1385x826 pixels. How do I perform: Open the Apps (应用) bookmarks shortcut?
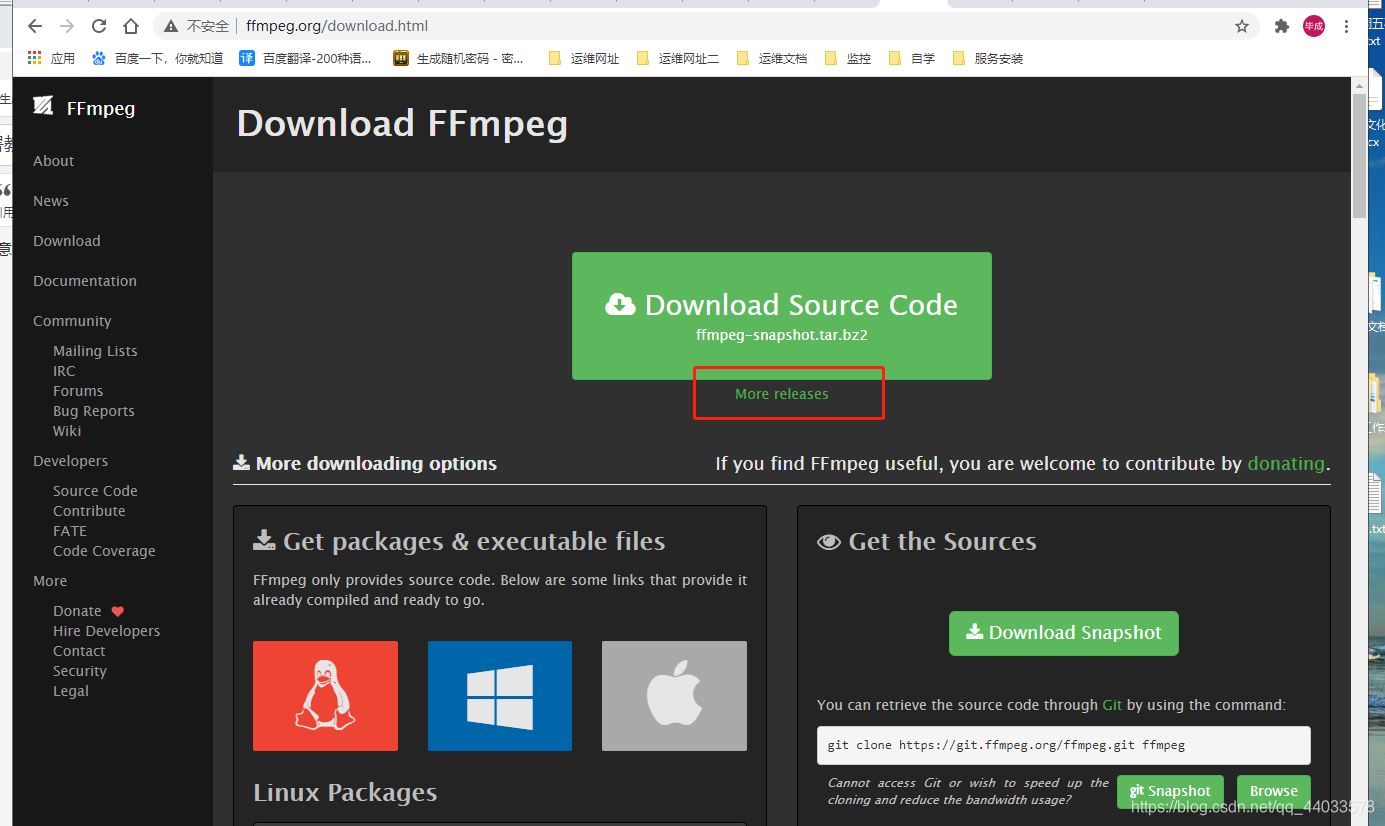pyautogui.click(x=51, y=58)
